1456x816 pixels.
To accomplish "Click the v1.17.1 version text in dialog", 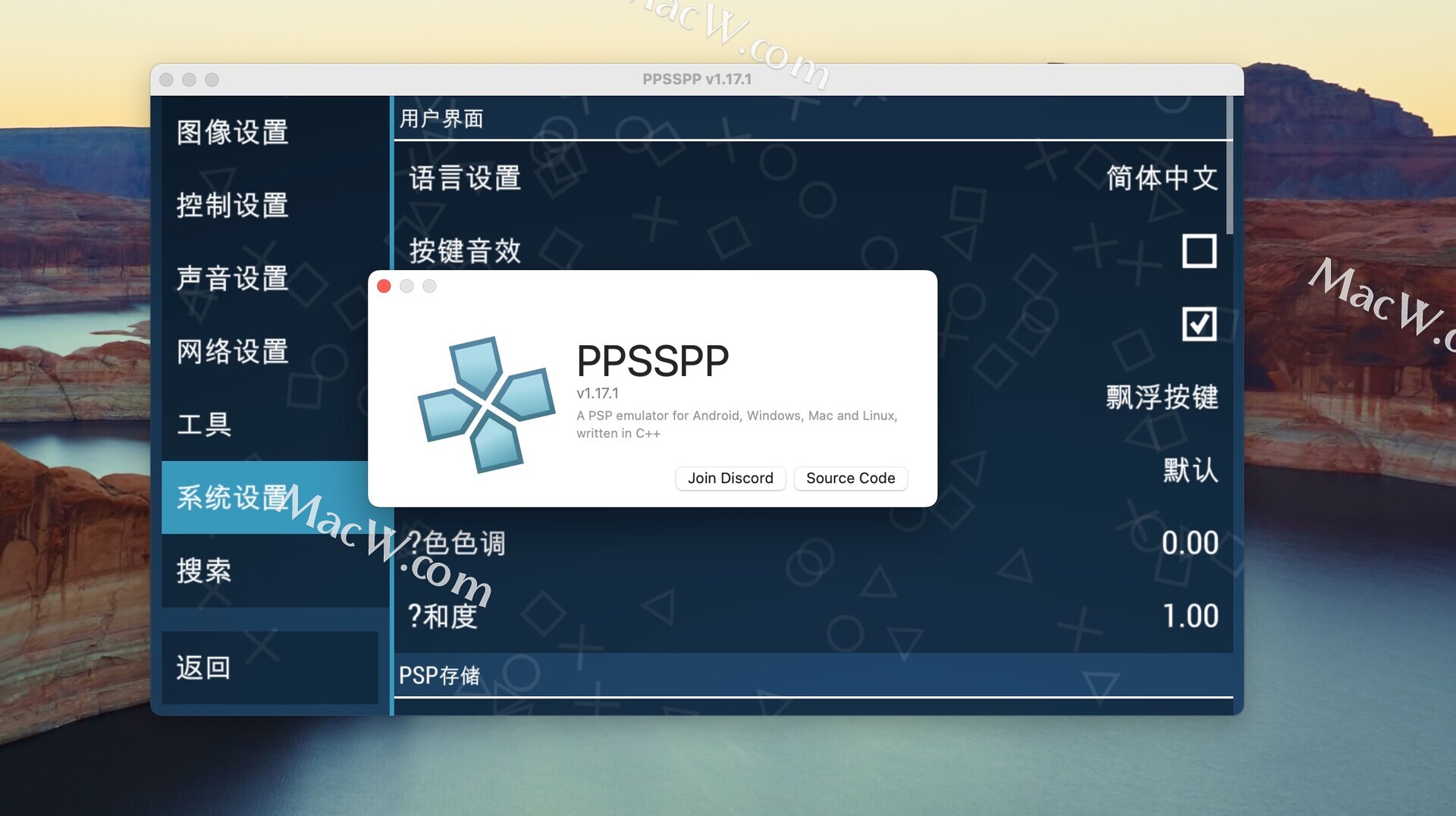I will coord(598,394).
